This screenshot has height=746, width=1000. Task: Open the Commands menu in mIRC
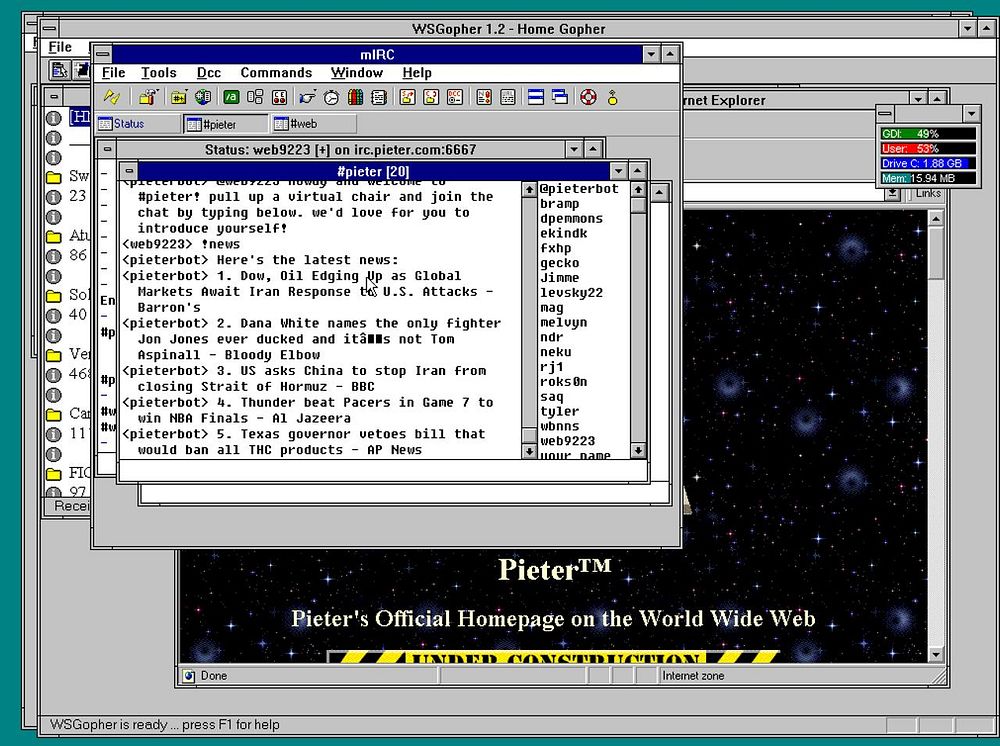point(276,72)
